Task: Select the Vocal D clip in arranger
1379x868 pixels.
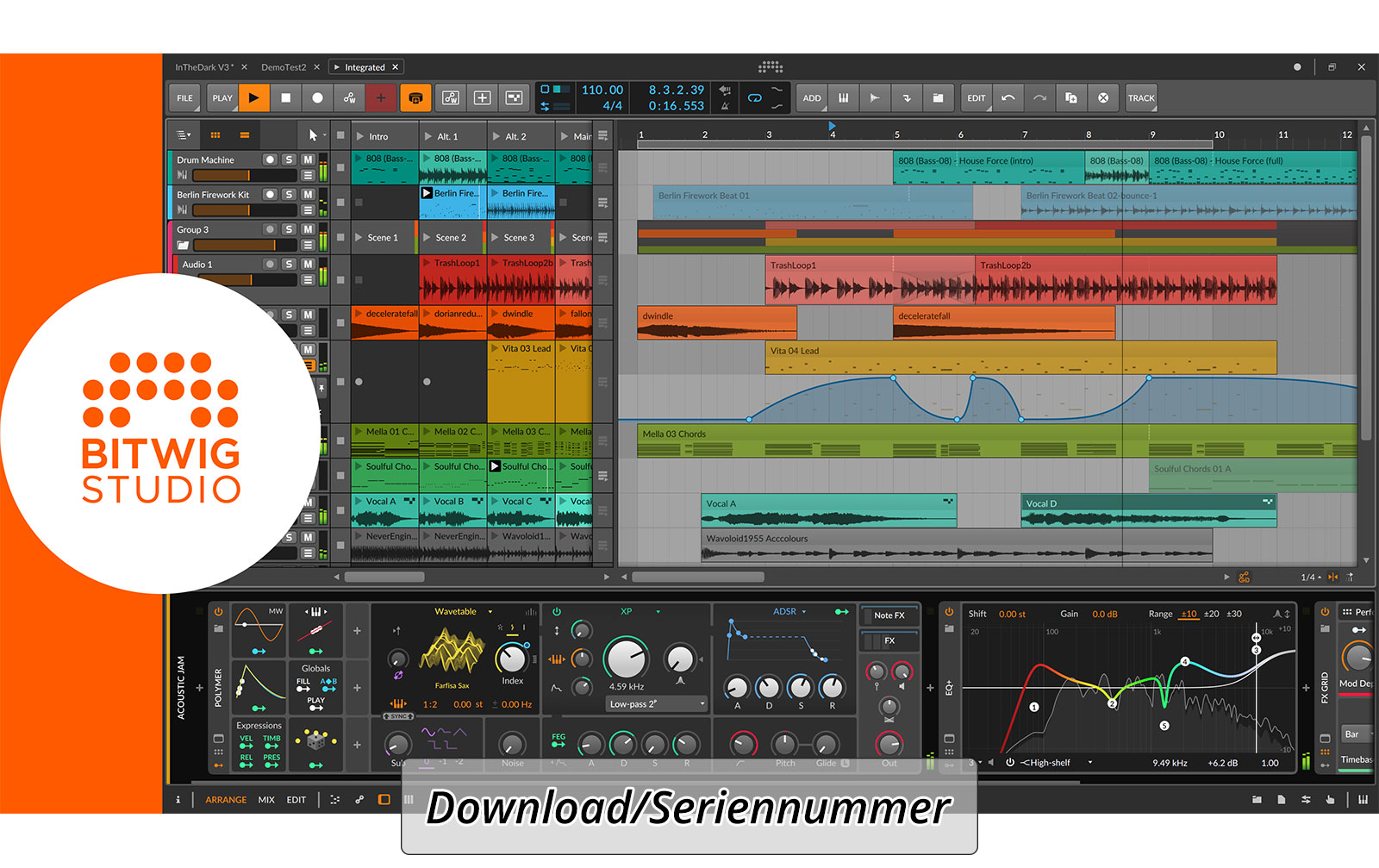Action: coord(1149,510)
